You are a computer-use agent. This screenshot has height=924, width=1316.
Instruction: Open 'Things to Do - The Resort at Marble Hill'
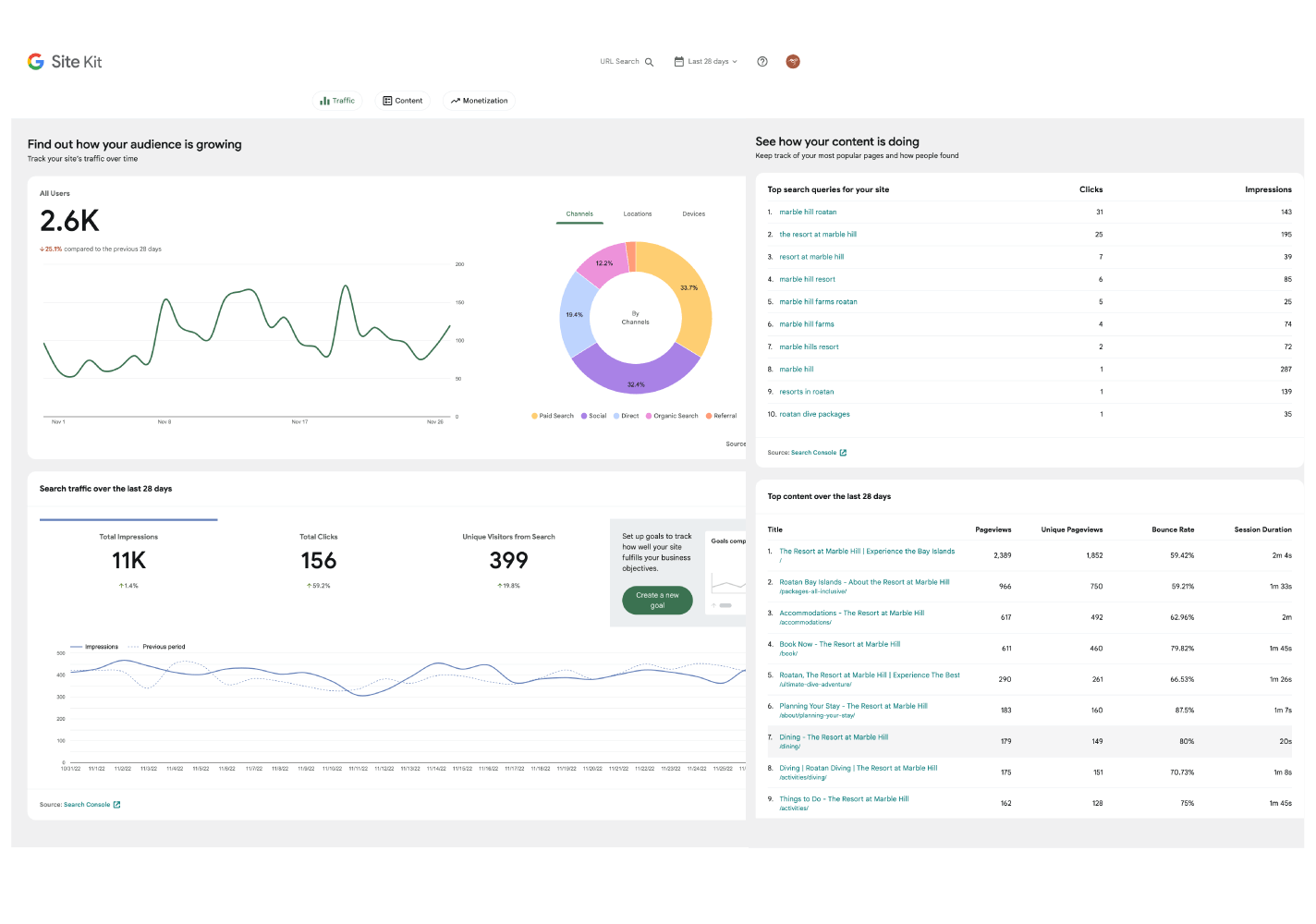tap(844, 799)
